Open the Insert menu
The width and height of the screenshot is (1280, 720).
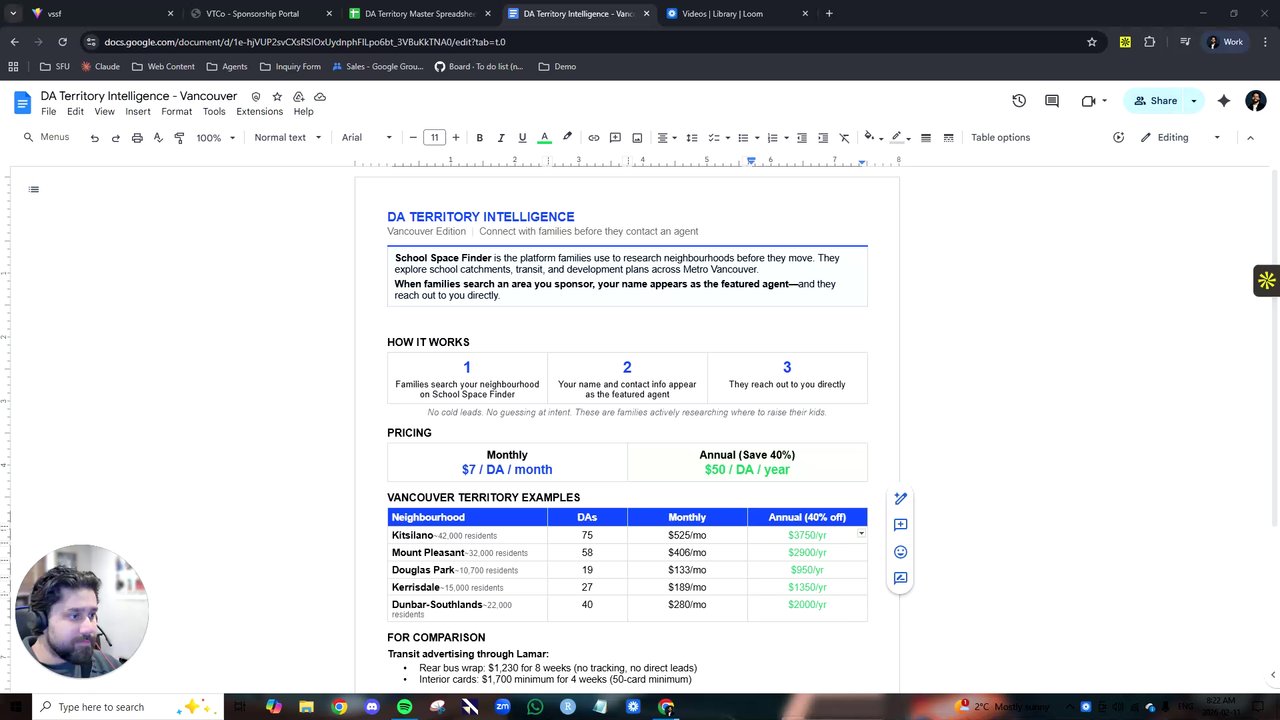pyautogui.click(x=138, y=112)
